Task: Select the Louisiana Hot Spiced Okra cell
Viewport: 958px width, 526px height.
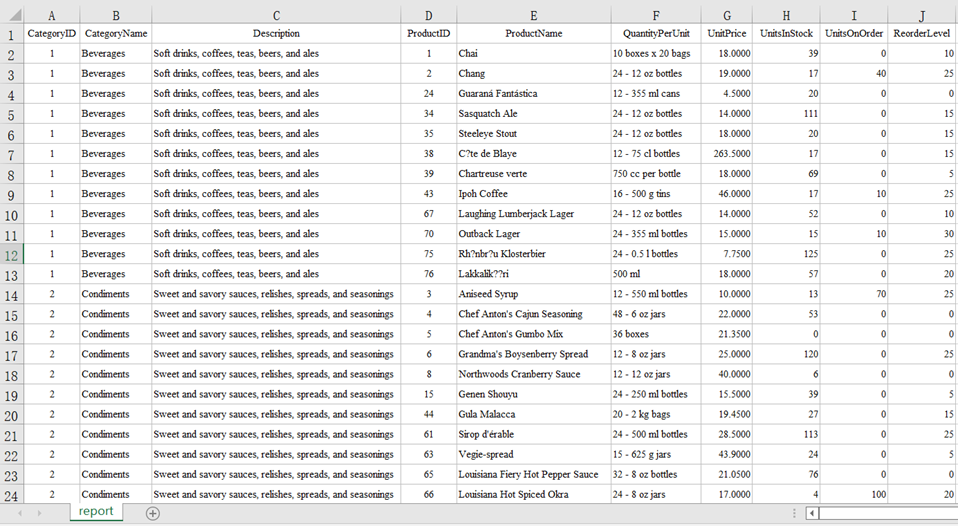Action: [x=533, y=494]
